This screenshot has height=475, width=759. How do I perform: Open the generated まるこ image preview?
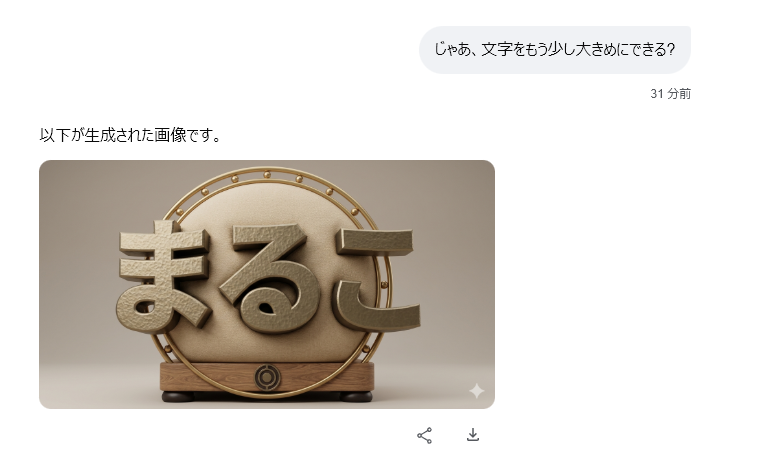267,284
